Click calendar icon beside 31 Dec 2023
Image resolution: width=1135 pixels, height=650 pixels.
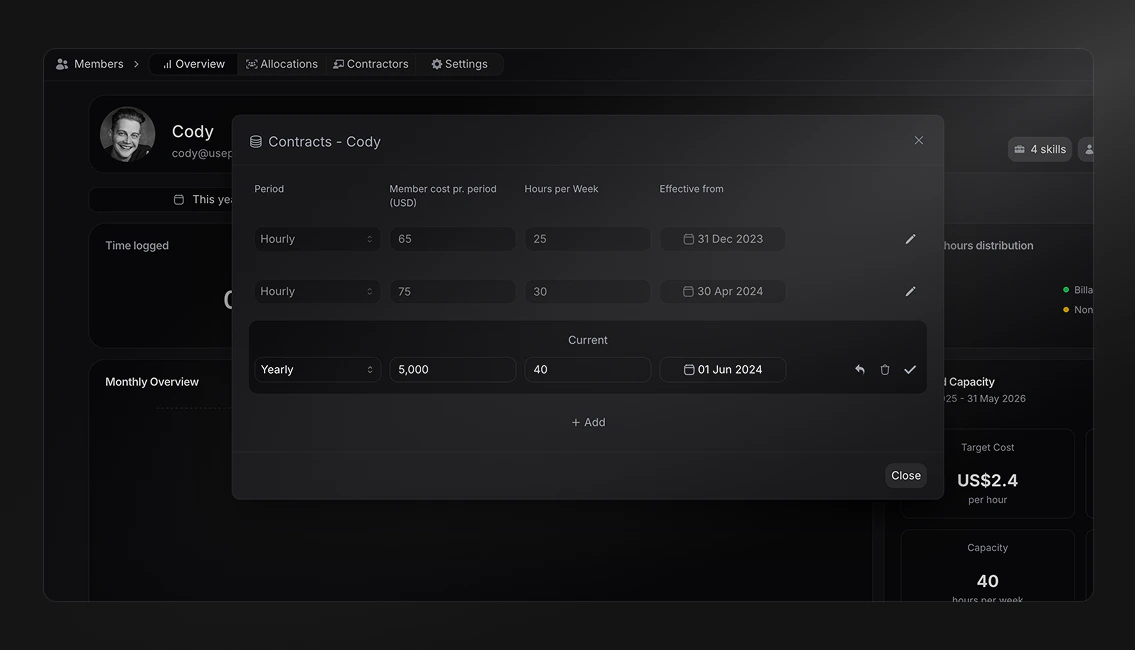pyautogui.click(x=689, y=239)
